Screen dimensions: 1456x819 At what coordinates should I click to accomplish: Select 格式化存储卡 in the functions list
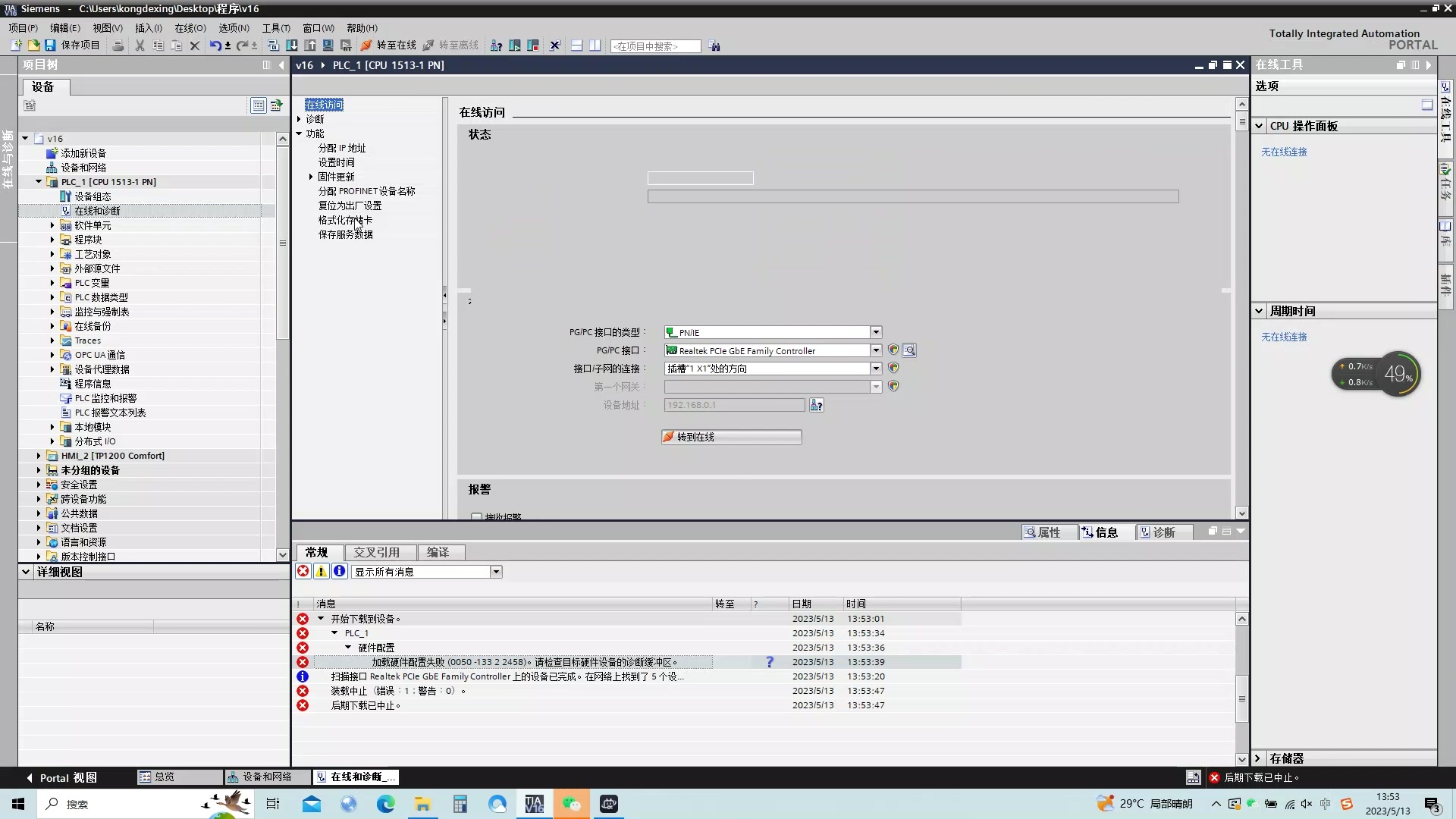tap(345, 220)
